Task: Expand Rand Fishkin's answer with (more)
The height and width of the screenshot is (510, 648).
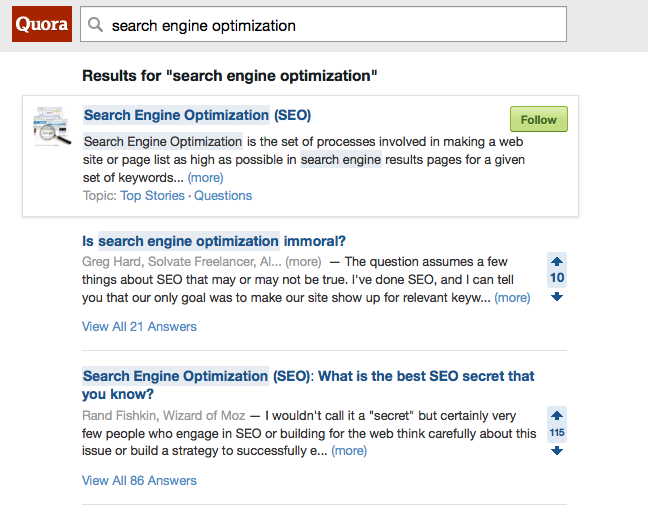Action: (349, 451)
